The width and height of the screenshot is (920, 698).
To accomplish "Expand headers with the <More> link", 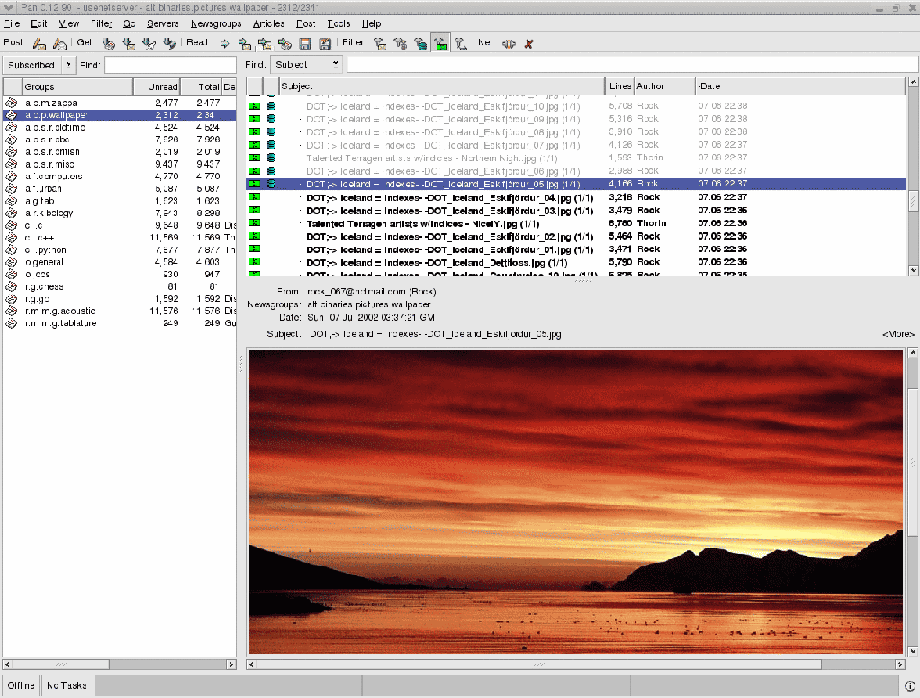I will [897, 333].
